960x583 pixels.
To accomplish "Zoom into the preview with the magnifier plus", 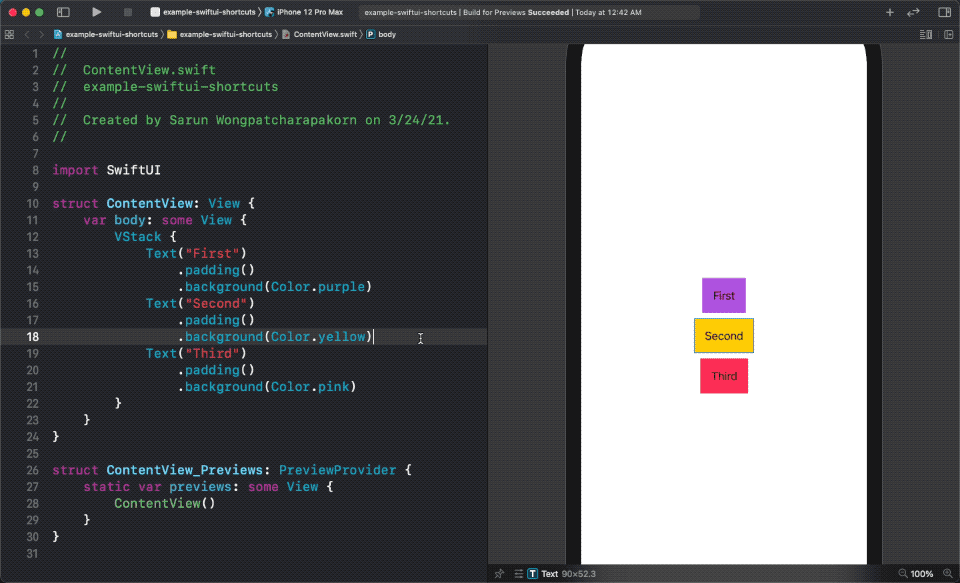I will tap(947, 573).
